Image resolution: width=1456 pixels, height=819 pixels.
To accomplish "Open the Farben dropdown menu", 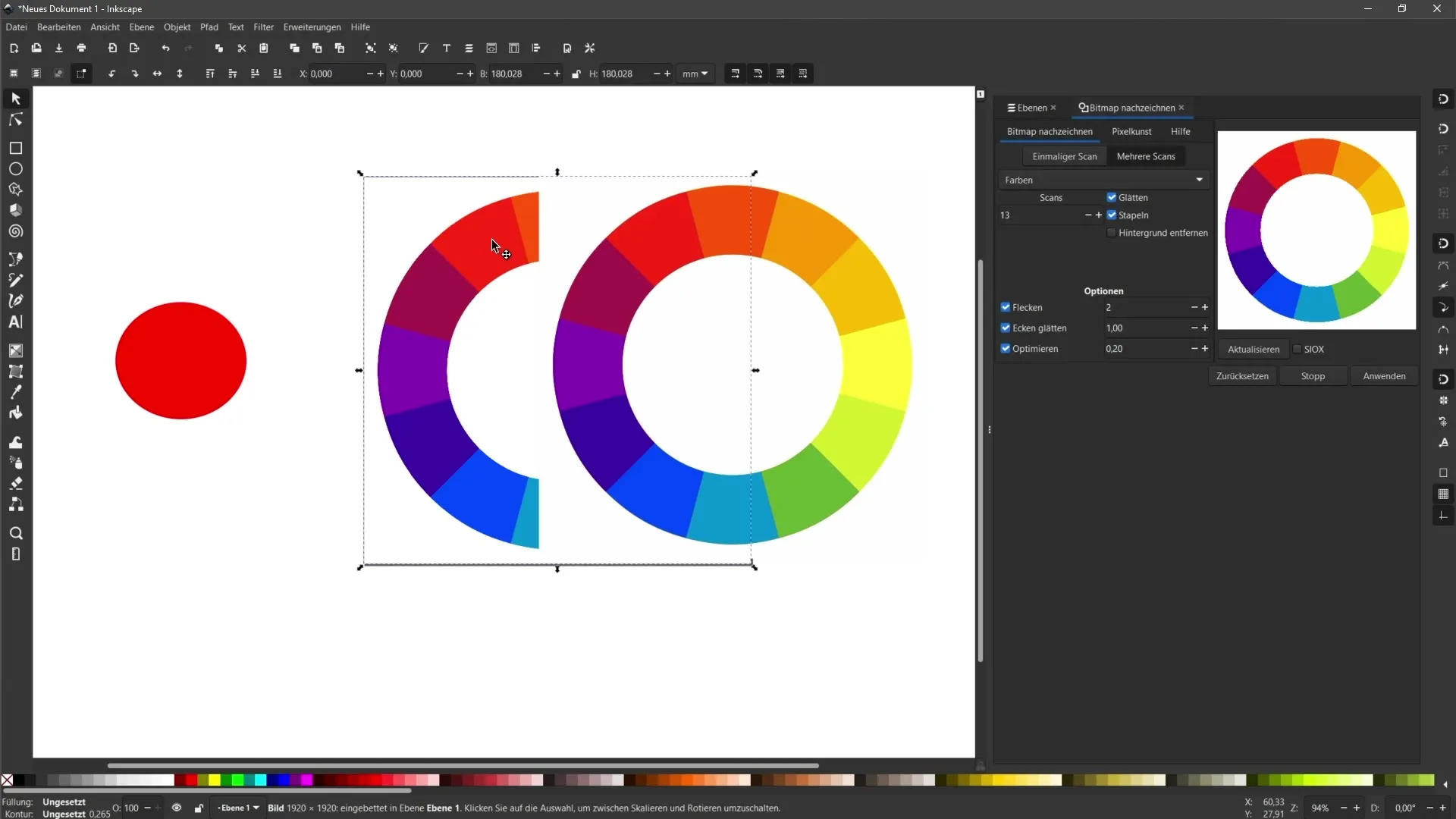I will 1100,180.
